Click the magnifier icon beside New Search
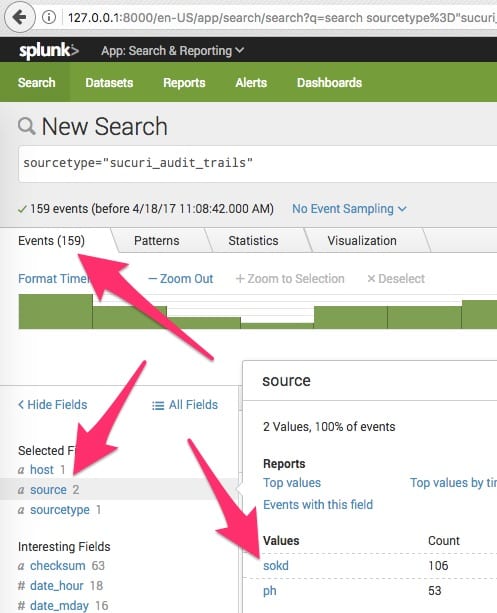The image size is (497, 613). pyautogui.click(x=27, y=127)
